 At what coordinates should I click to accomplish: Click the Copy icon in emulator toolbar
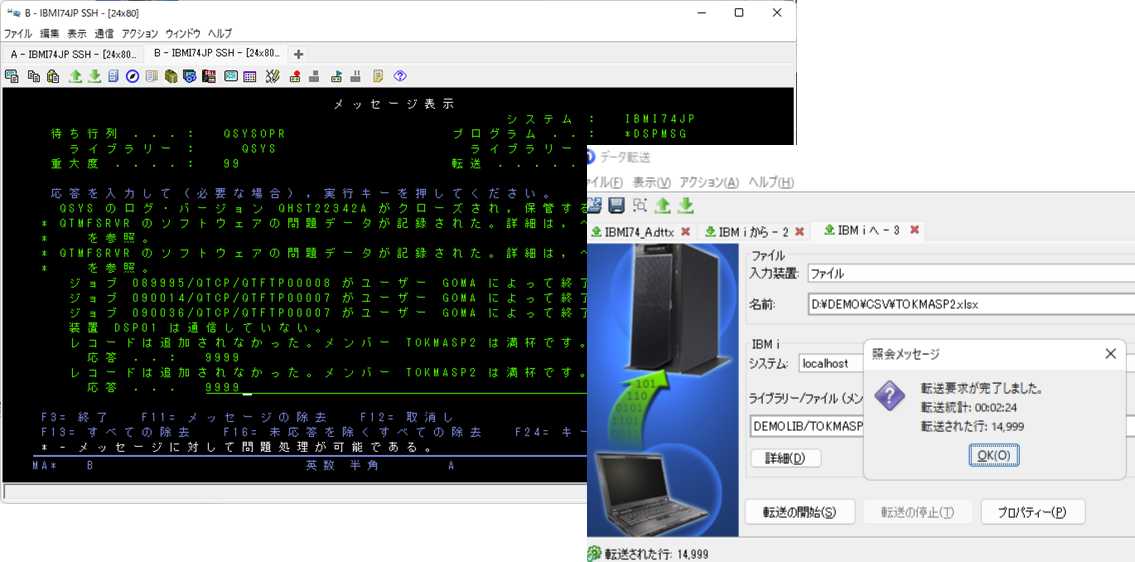click(33, 76)
